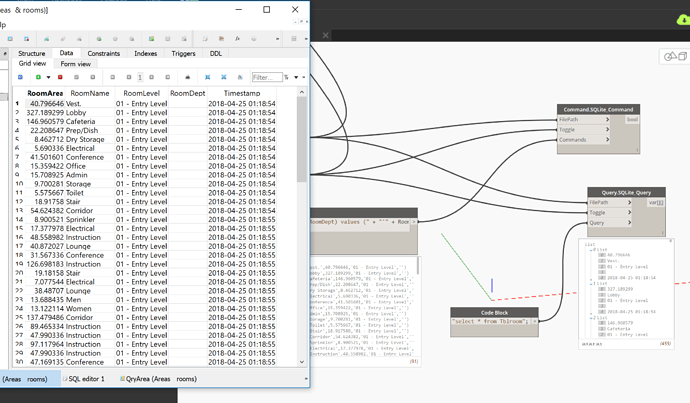Select the Prep/Dish room name cell
The image size is (690, 403).
point(90,131)
